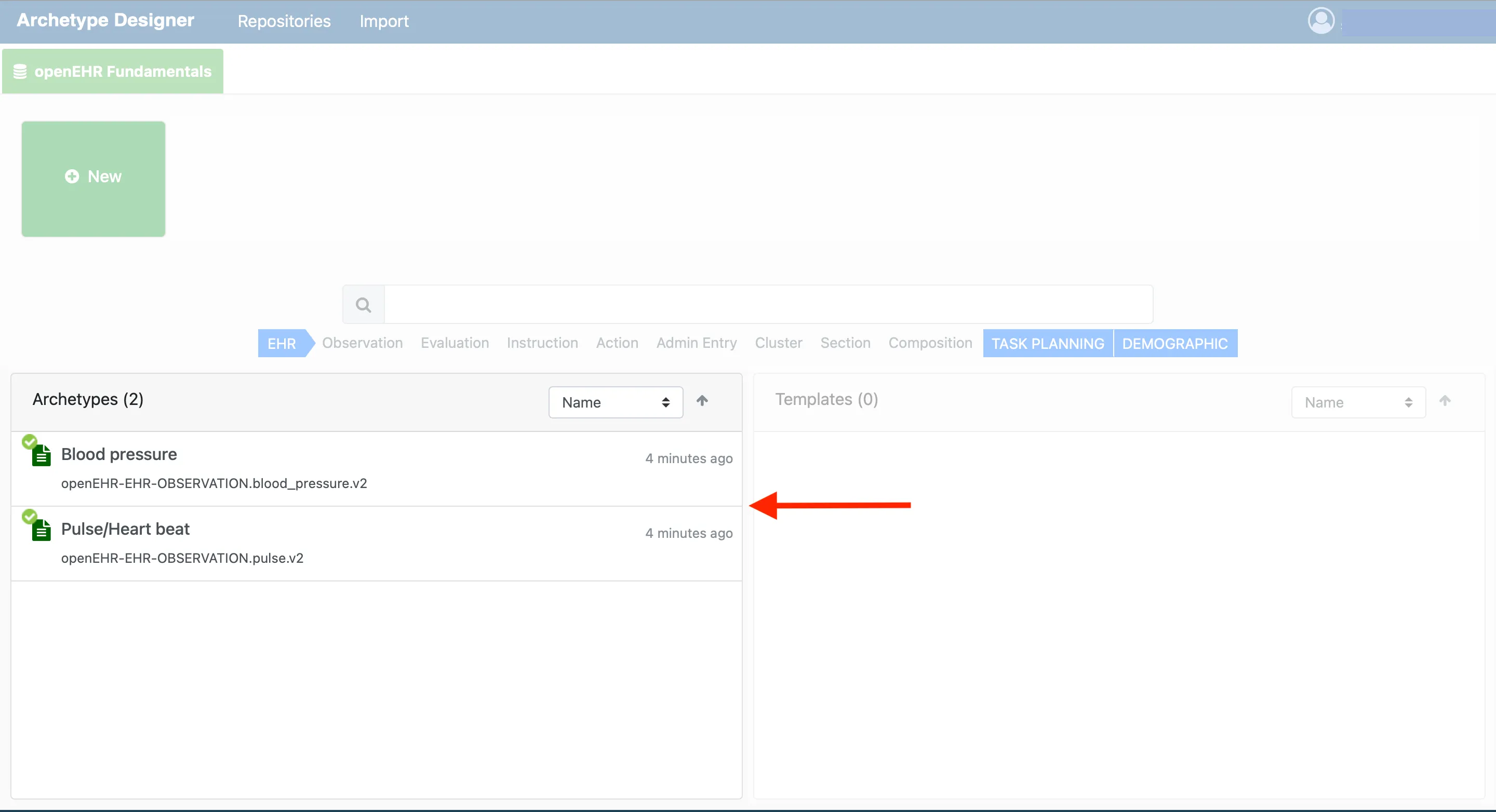Click the openEHR Fundamentals repository icon
This screenshot has height=812, width=1496.
tap(20, 72)
